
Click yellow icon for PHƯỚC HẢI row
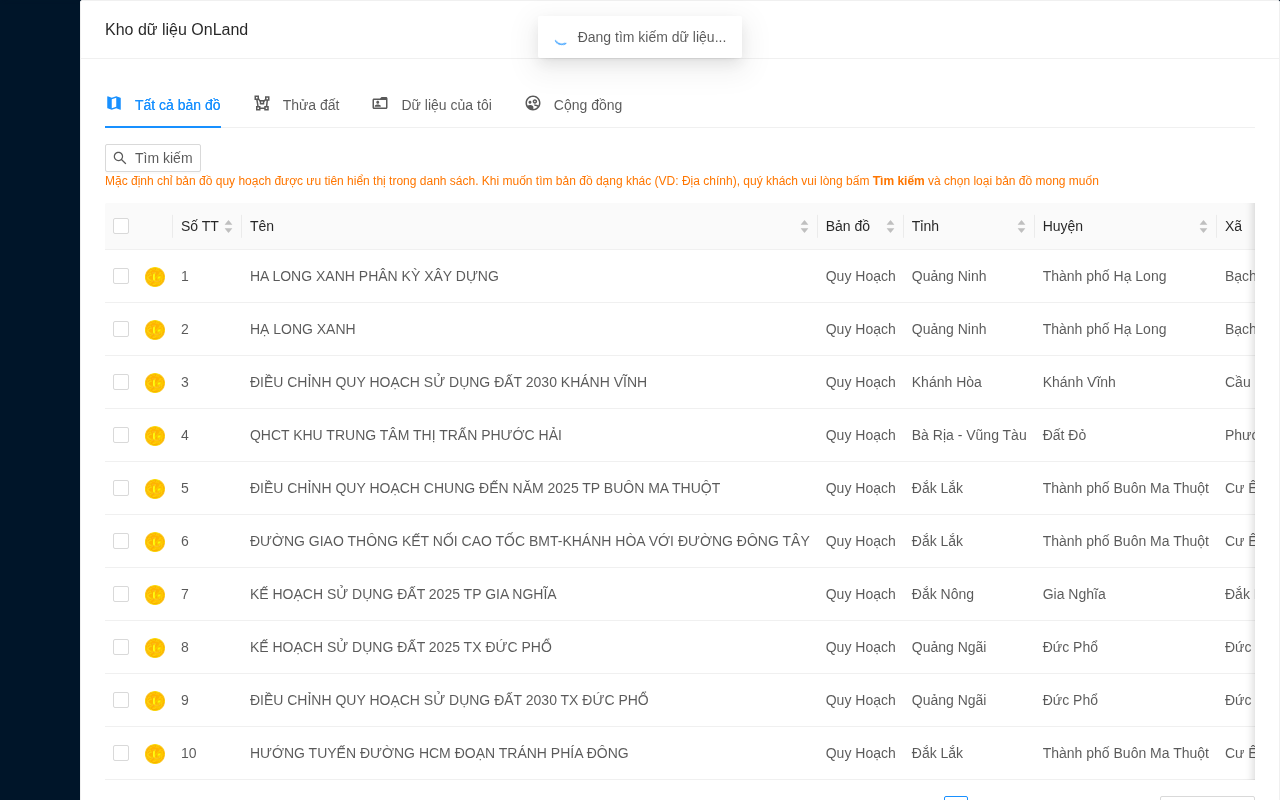point(155,436)
